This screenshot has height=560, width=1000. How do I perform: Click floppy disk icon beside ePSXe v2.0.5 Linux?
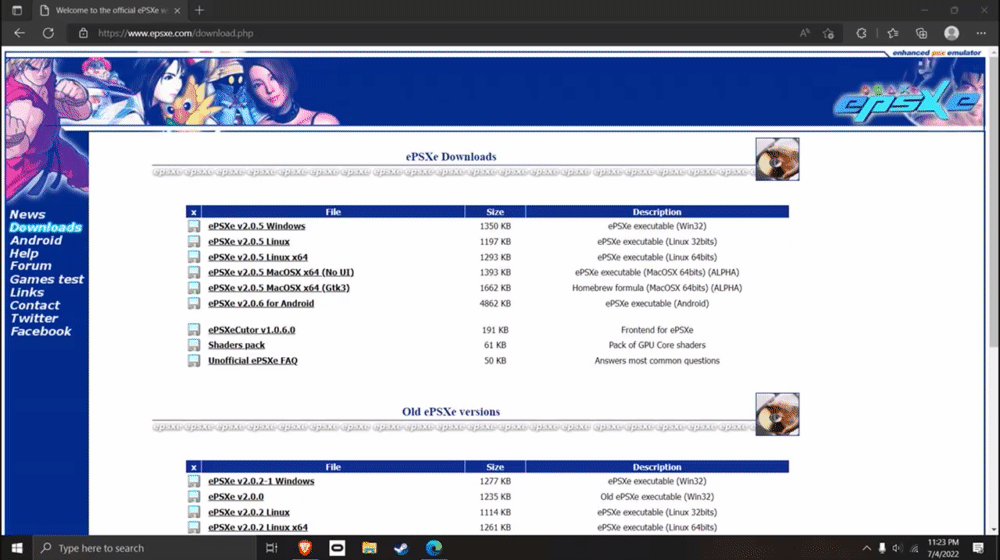click(194, 241)
